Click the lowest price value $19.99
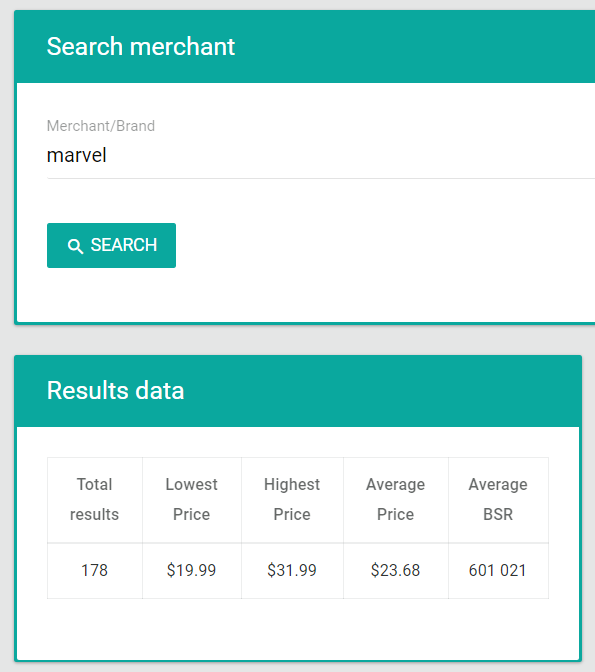 pos(192,570)
